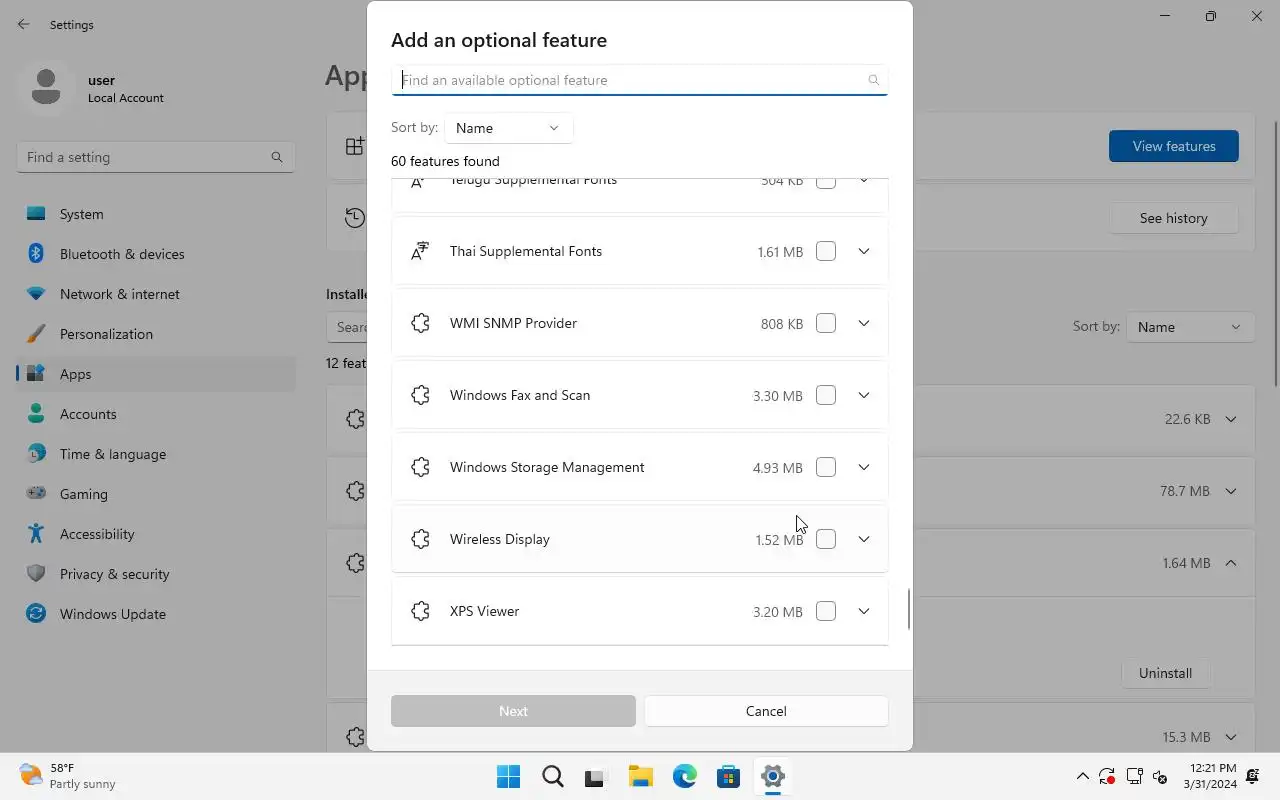Expand Windows Storage Management details

pyautogui.click(x=864, y=467)
